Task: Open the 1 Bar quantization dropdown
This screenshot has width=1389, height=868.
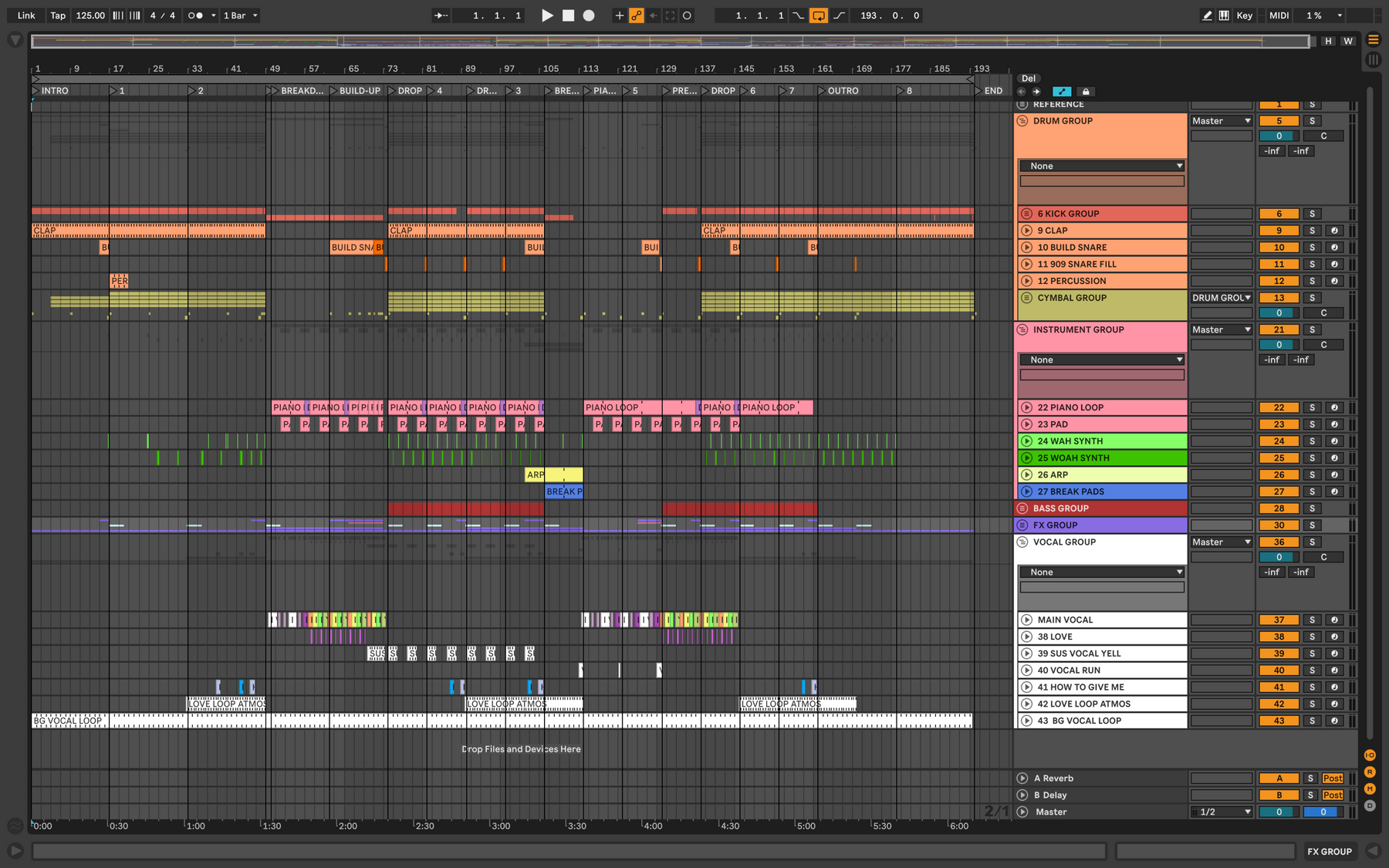Action: 240,15
